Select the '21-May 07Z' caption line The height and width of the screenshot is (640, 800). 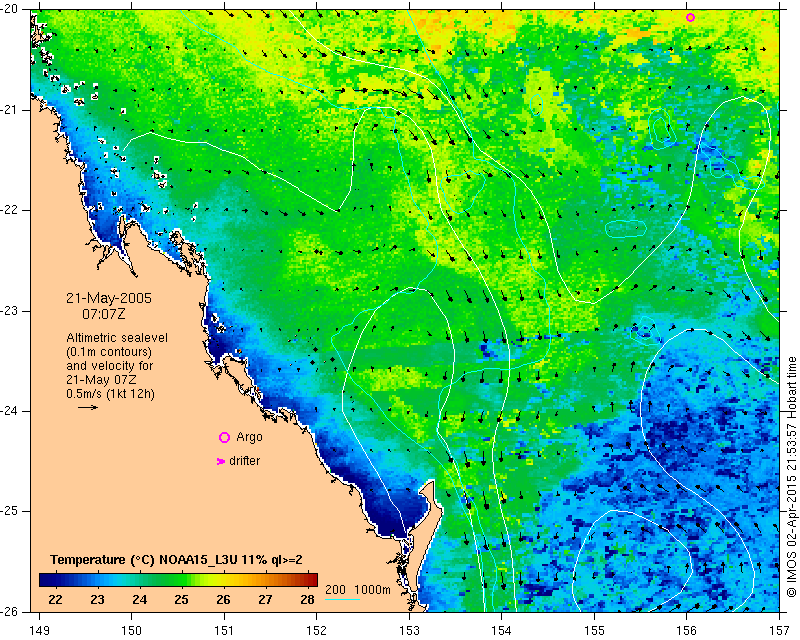click(x=101, y=380)
